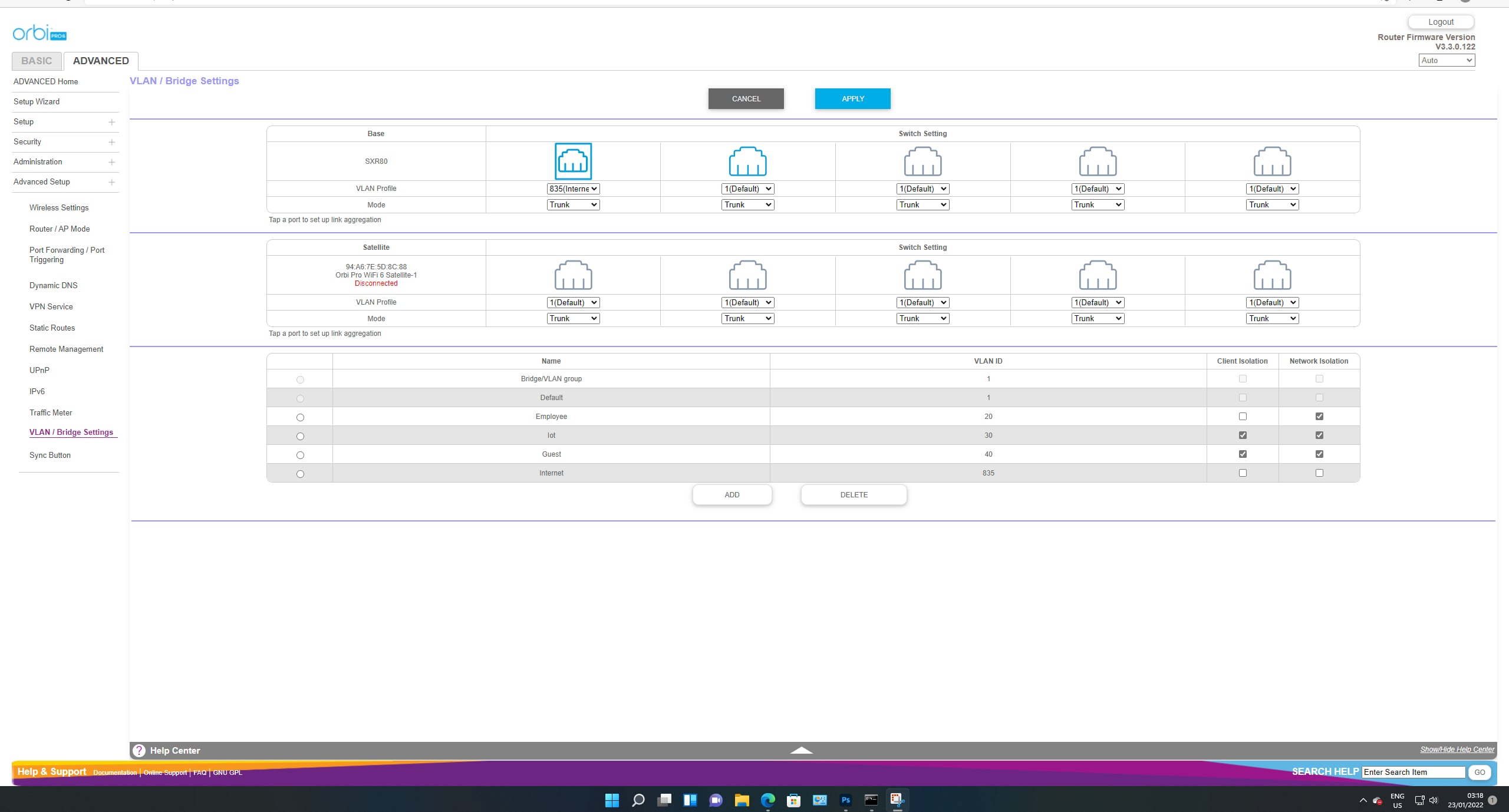Disable Network Isolation for Employee VLAN

1319,416
